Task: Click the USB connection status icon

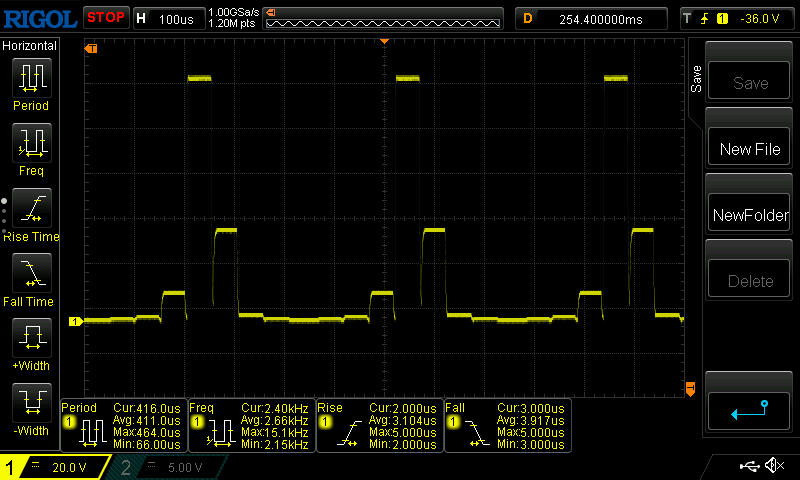Action: click(x=749, y=465)
